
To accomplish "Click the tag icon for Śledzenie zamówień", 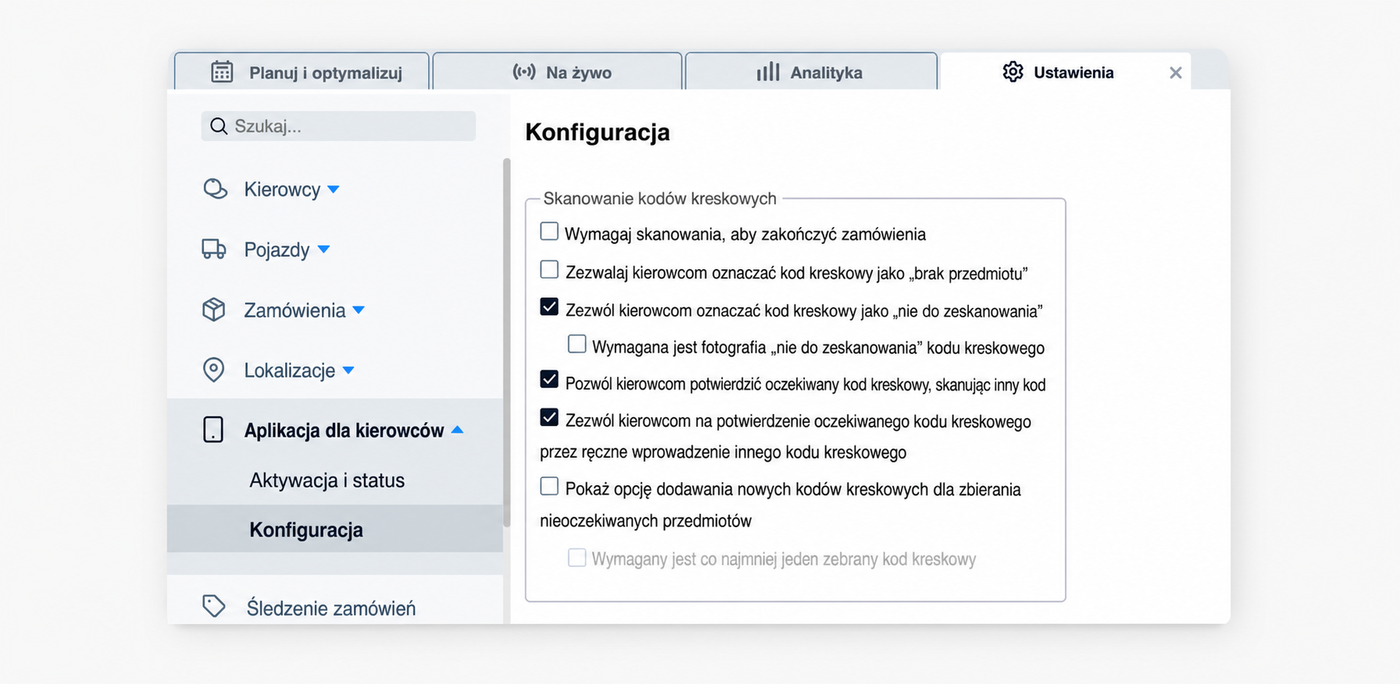I will click(214, 606).
